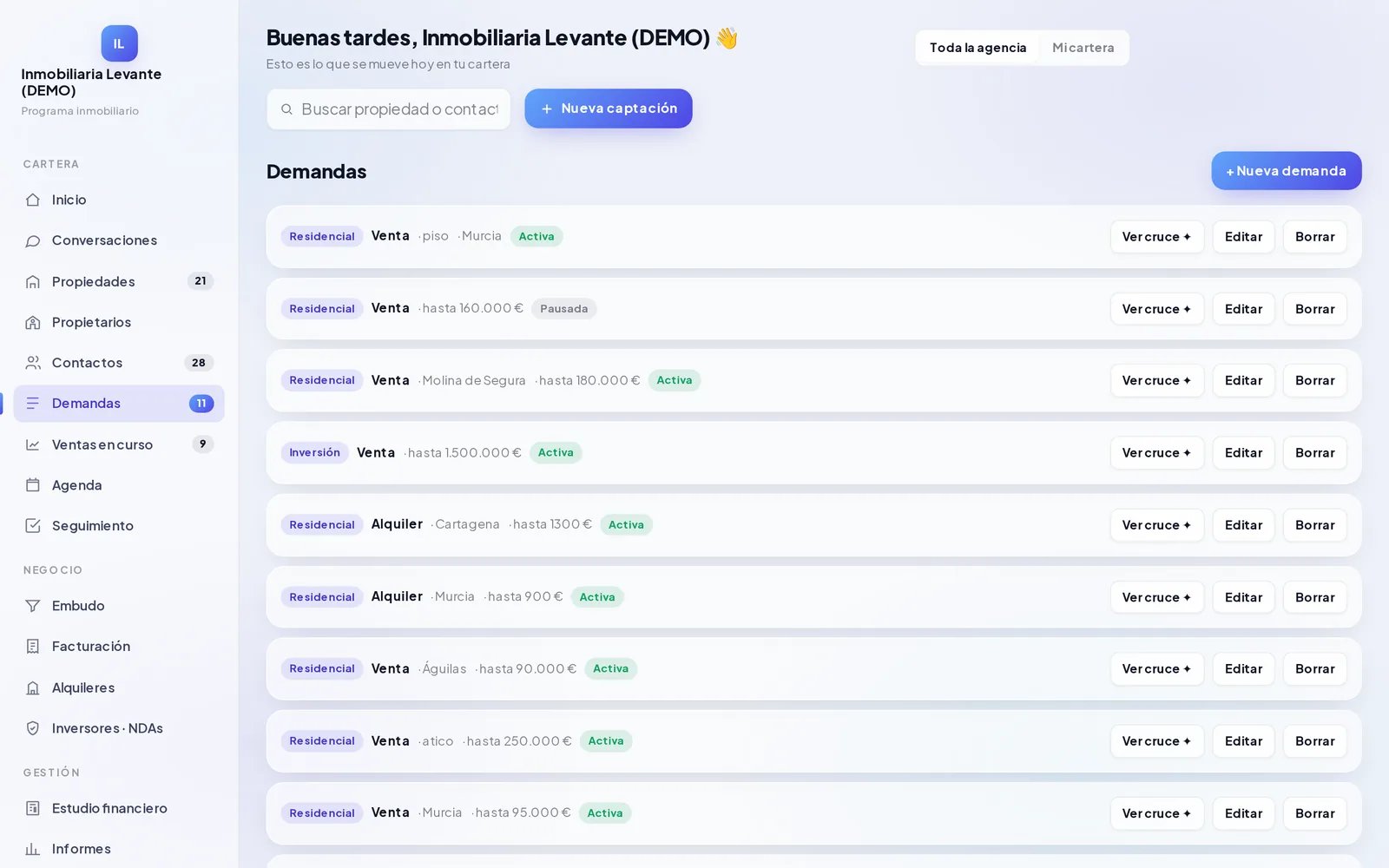Switch to Mi cartera view

[x=1083, y=48]
